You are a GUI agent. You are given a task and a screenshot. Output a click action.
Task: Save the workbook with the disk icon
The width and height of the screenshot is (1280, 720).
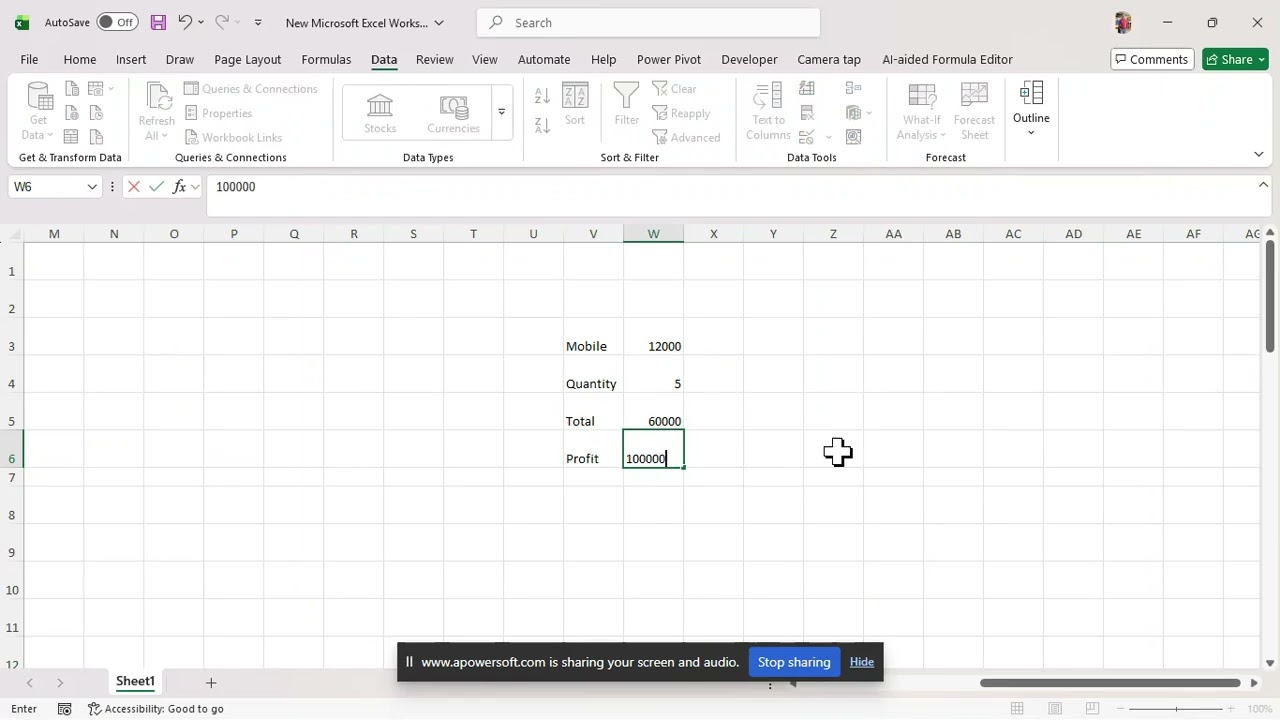click(x=158, y=22)
